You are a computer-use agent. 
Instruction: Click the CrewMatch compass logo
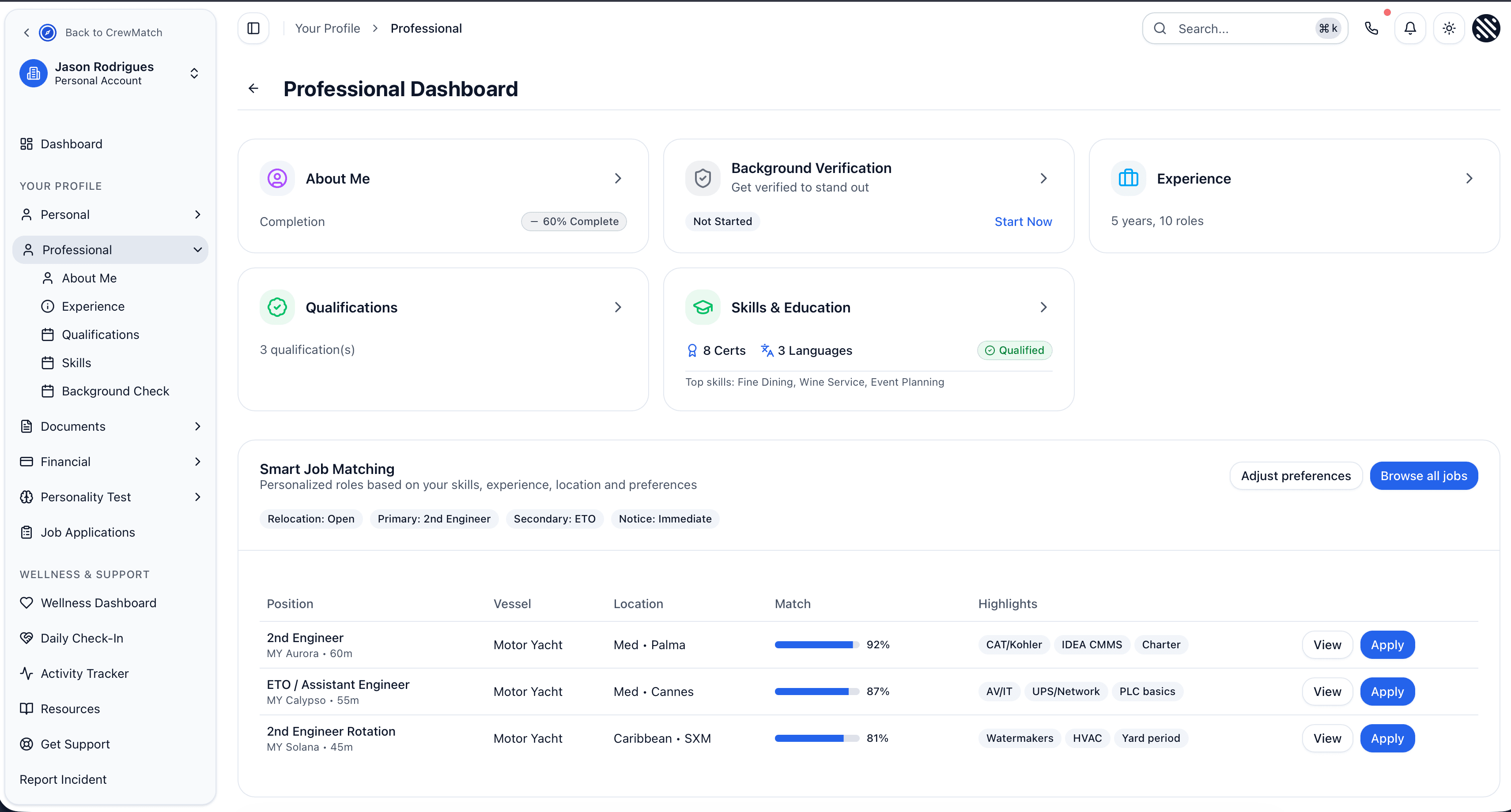[x=48, y=32]
